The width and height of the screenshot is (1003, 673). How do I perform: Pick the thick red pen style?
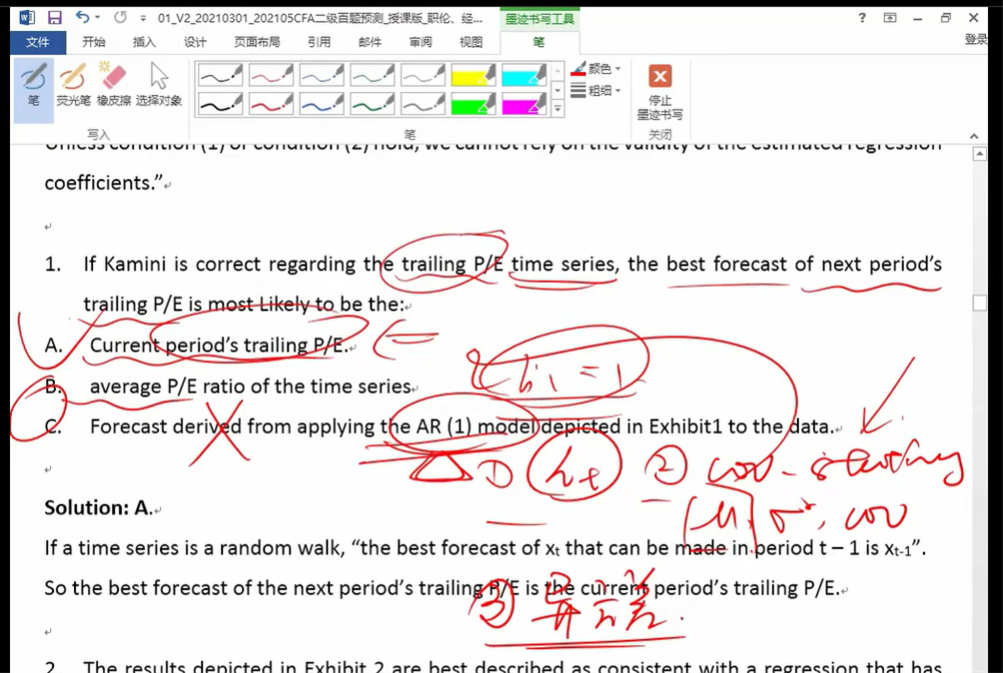[x=271, y=104]
